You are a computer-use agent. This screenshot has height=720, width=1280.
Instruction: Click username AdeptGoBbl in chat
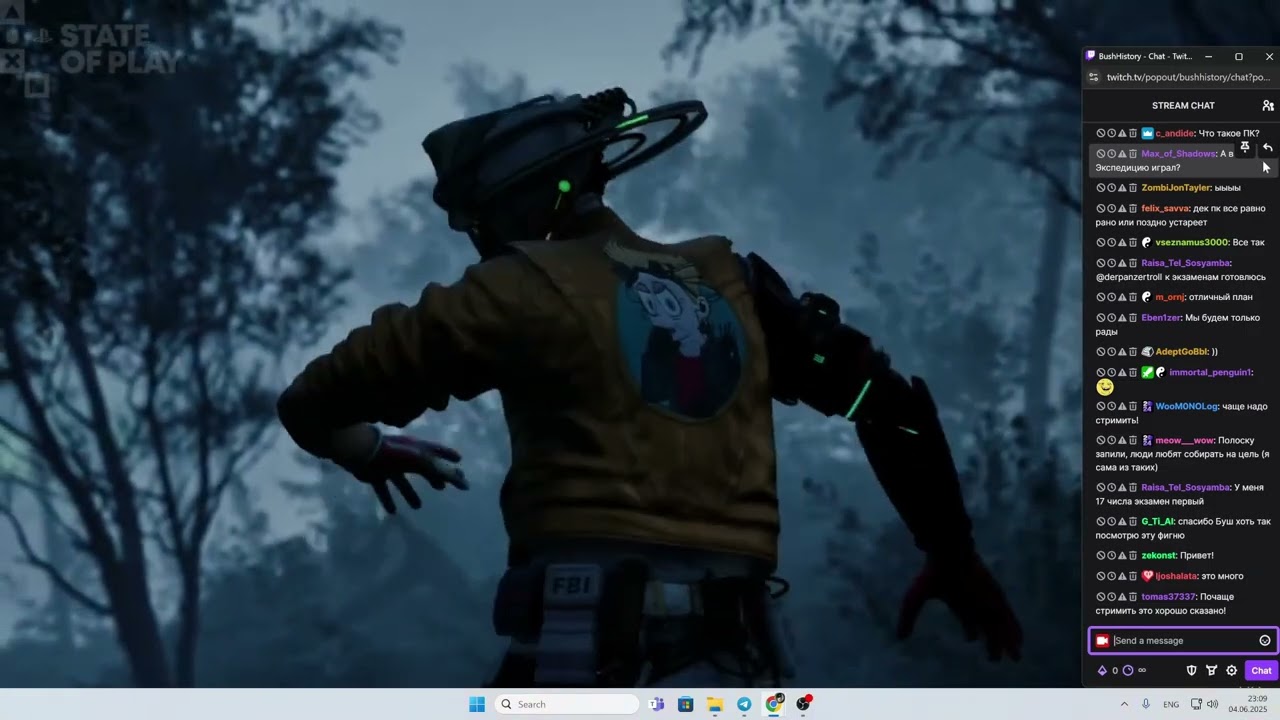pyautogui.click(x=1182, y=352)
